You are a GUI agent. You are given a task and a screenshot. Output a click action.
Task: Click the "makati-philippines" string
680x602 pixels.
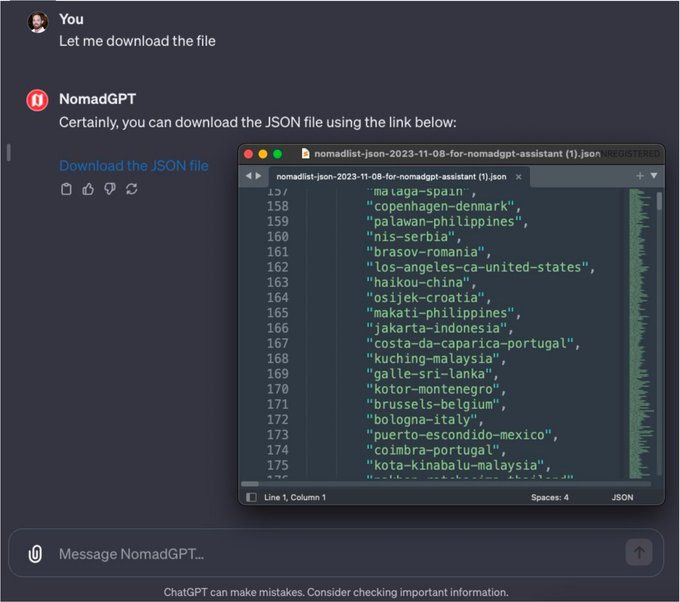(x=440, y=313)
